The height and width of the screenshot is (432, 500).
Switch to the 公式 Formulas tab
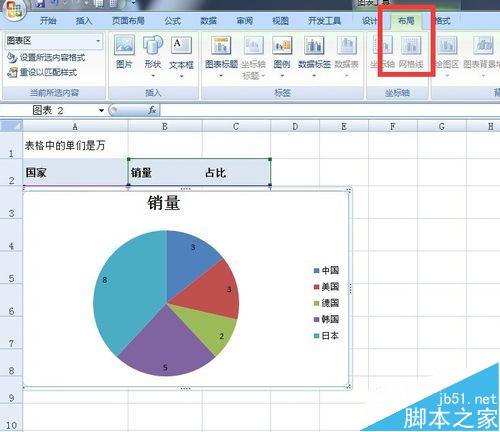[x=173, y=21]
